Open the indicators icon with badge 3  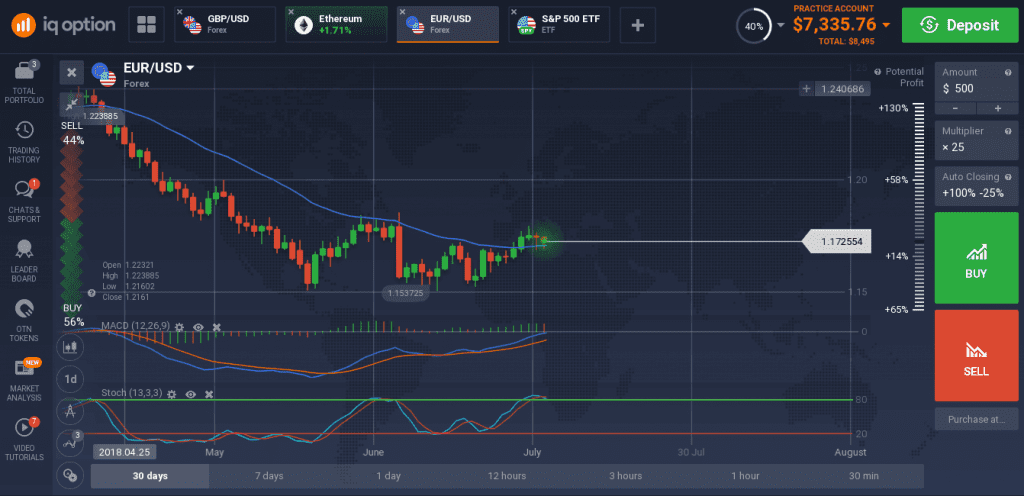click(71, 443)
